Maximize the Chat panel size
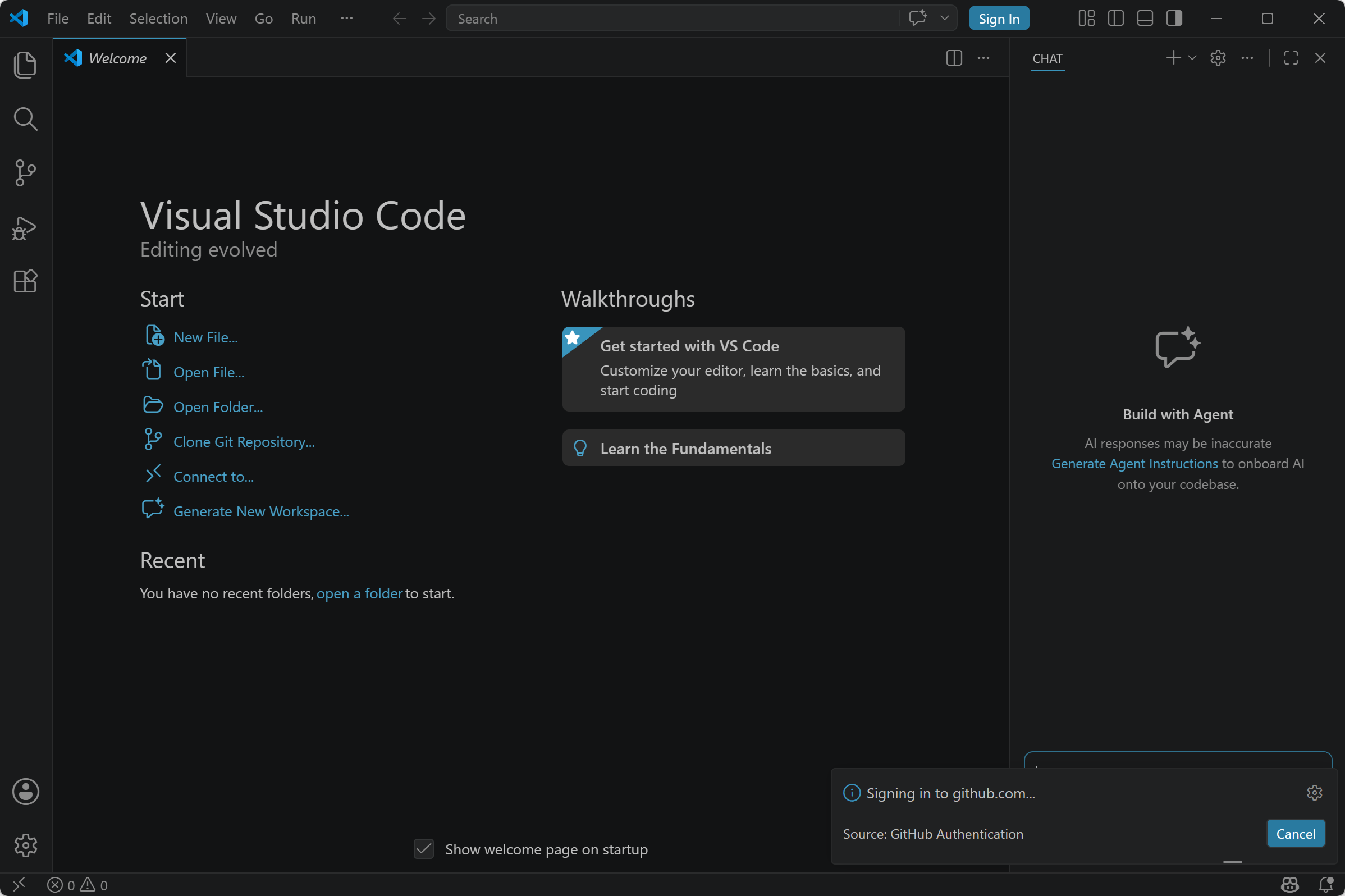Screen dimensions: 1345x896 click(x=1291, y=58)
